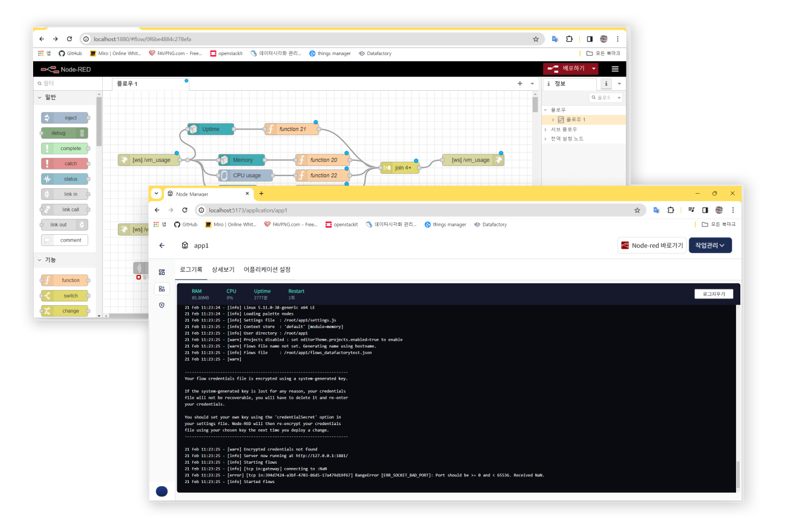Click the info sidebar search field
786x525 pixels.
[x=606, y=97]
